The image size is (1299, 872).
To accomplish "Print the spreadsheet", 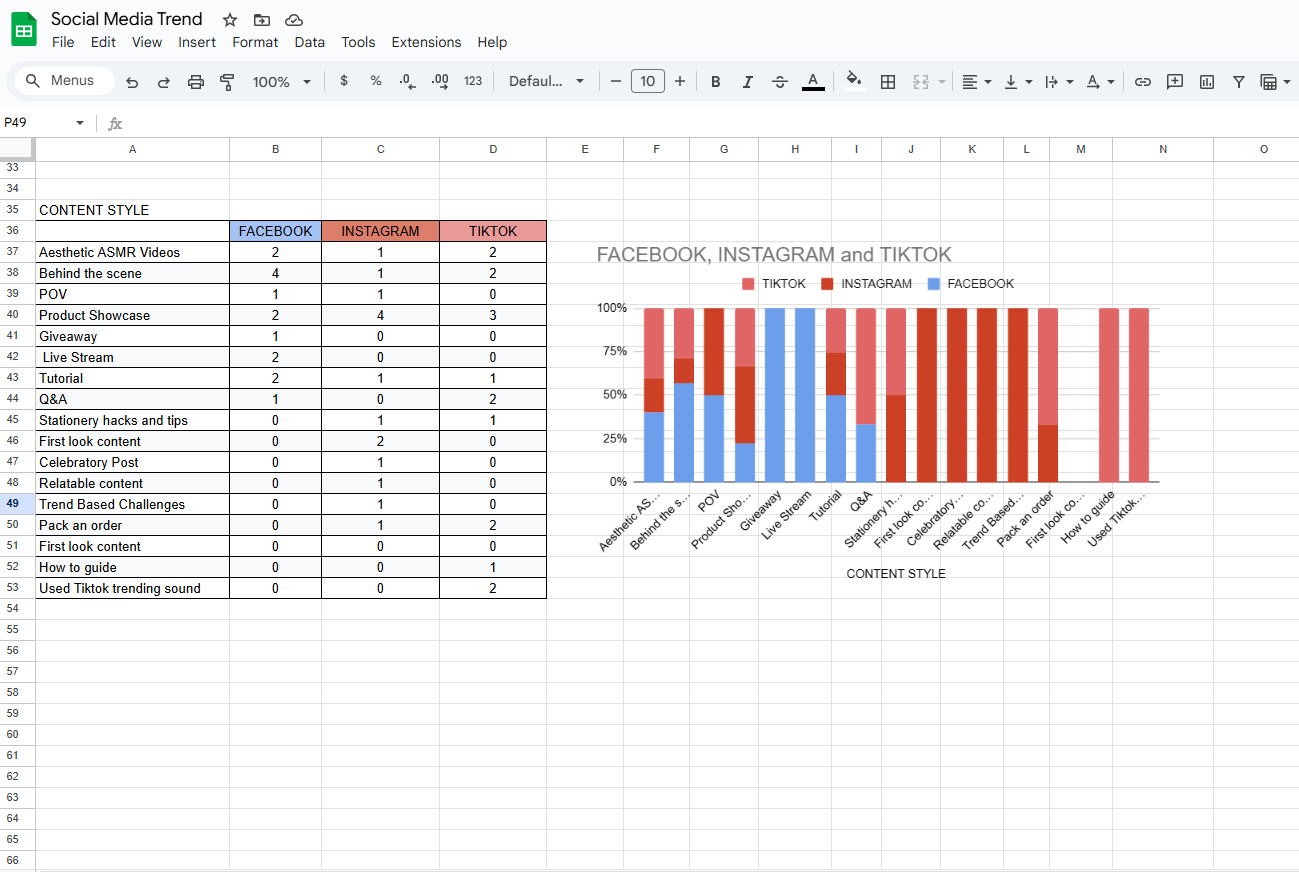I will pyautogui.click(x=196, y=82).
